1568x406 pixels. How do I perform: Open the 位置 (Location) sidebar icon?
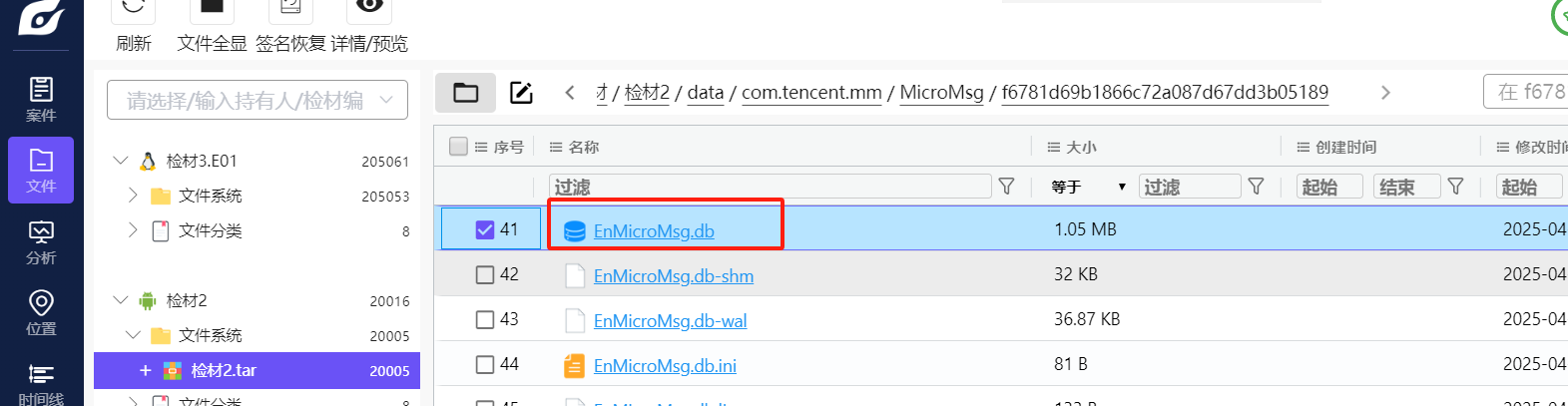[x=41, y=313]
